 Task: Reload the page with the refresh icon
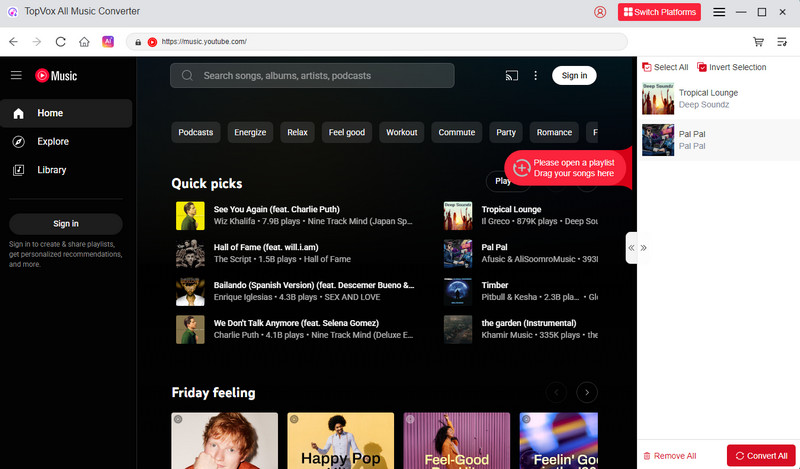[60, 42]
